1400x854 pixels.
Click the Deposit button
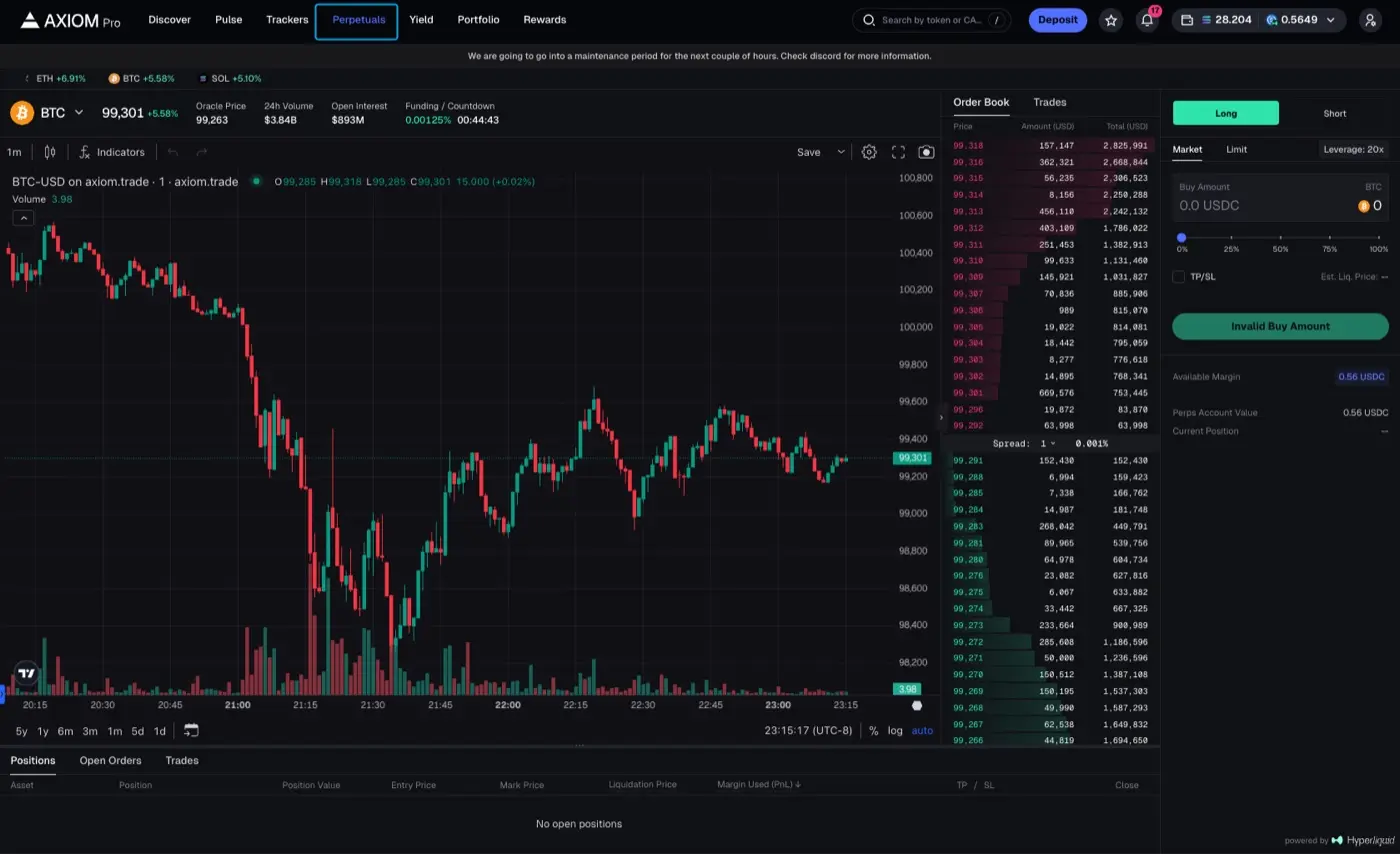(x=1058, y=20)
